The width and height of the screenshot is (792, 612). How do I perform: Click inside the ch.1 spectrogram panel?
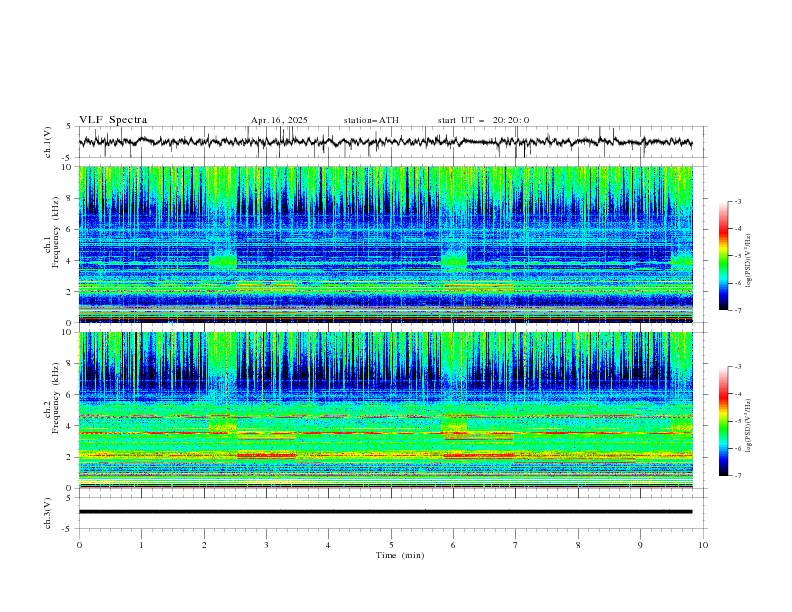coord(385,244)
